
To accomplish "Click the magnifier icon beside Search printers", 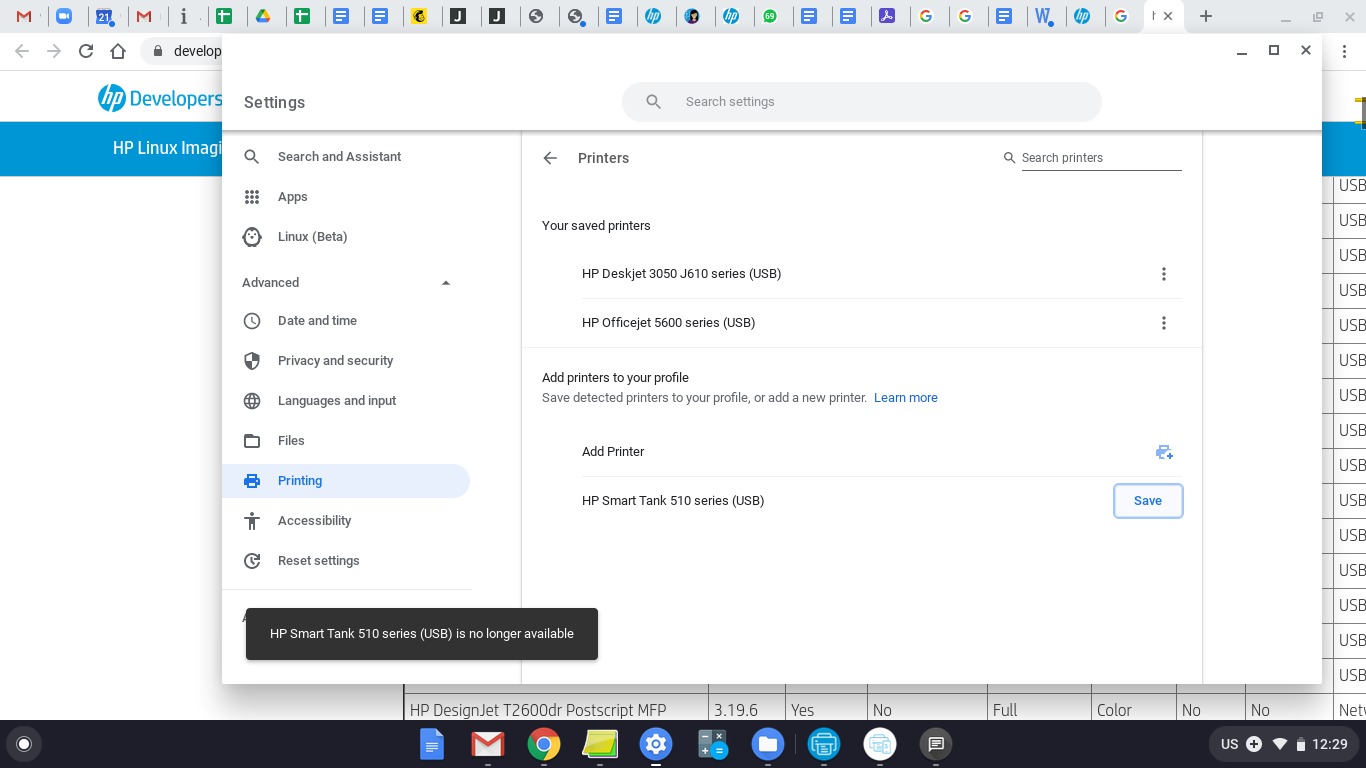I will (1009, 158).
